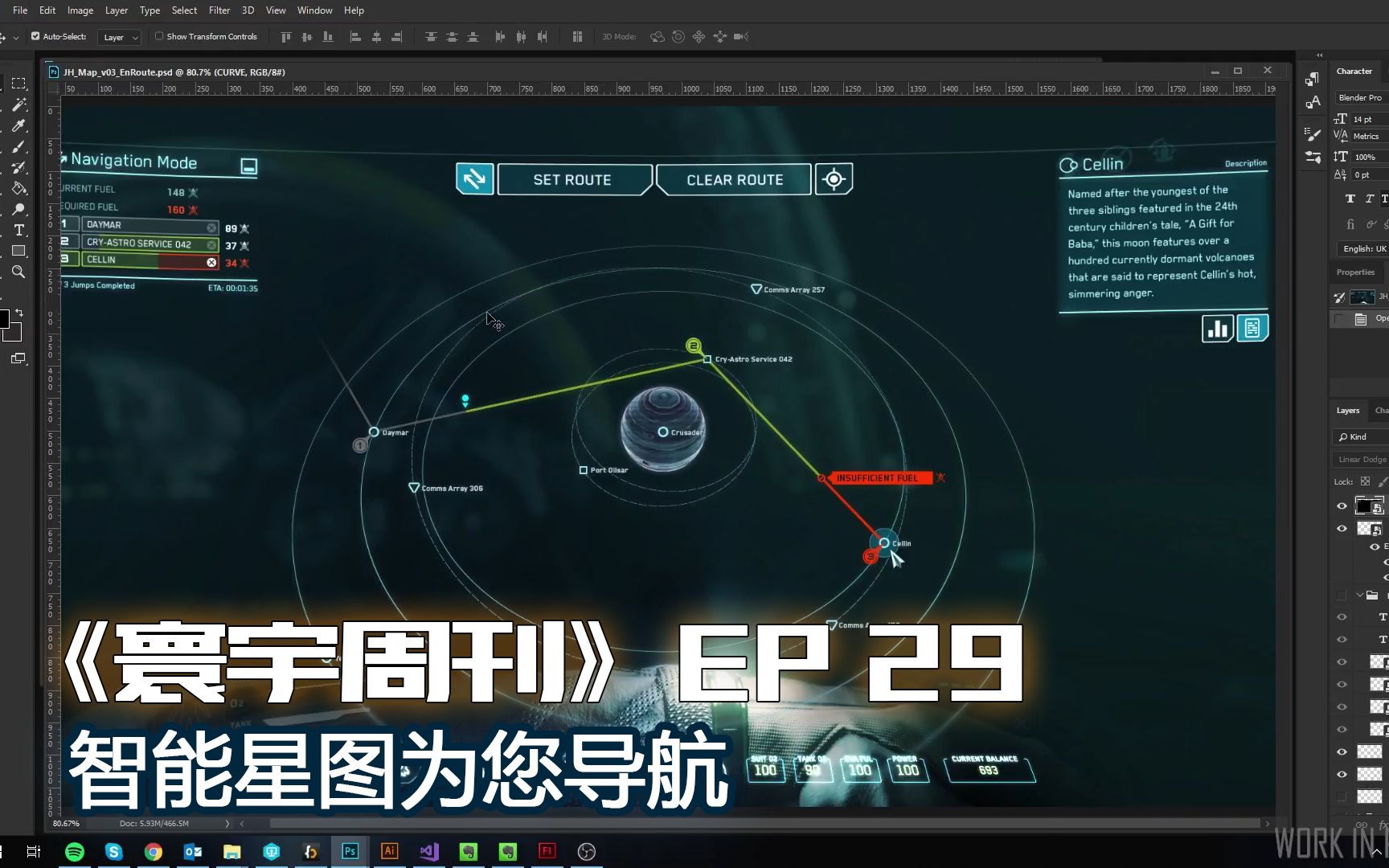Open the Kind layer filter dropdown
The height and width of the screenshot is (868, 1389).
[x=1360, y=436]
